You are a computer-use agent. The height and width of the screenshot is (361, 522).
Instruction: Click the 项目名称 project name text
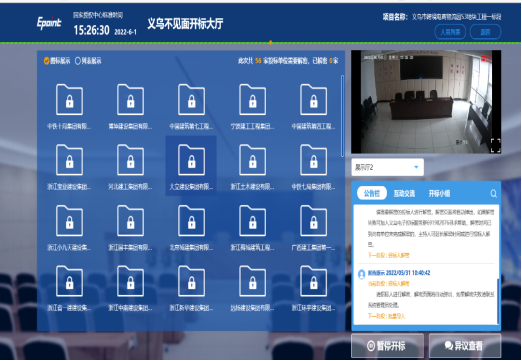[x=442, y=17]
